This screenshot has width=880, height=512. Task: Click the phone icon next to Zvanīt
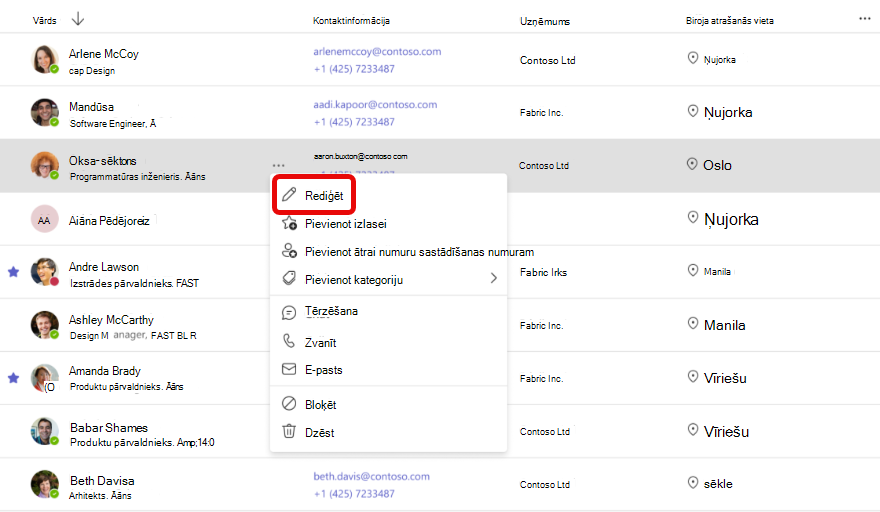(288, 341)
